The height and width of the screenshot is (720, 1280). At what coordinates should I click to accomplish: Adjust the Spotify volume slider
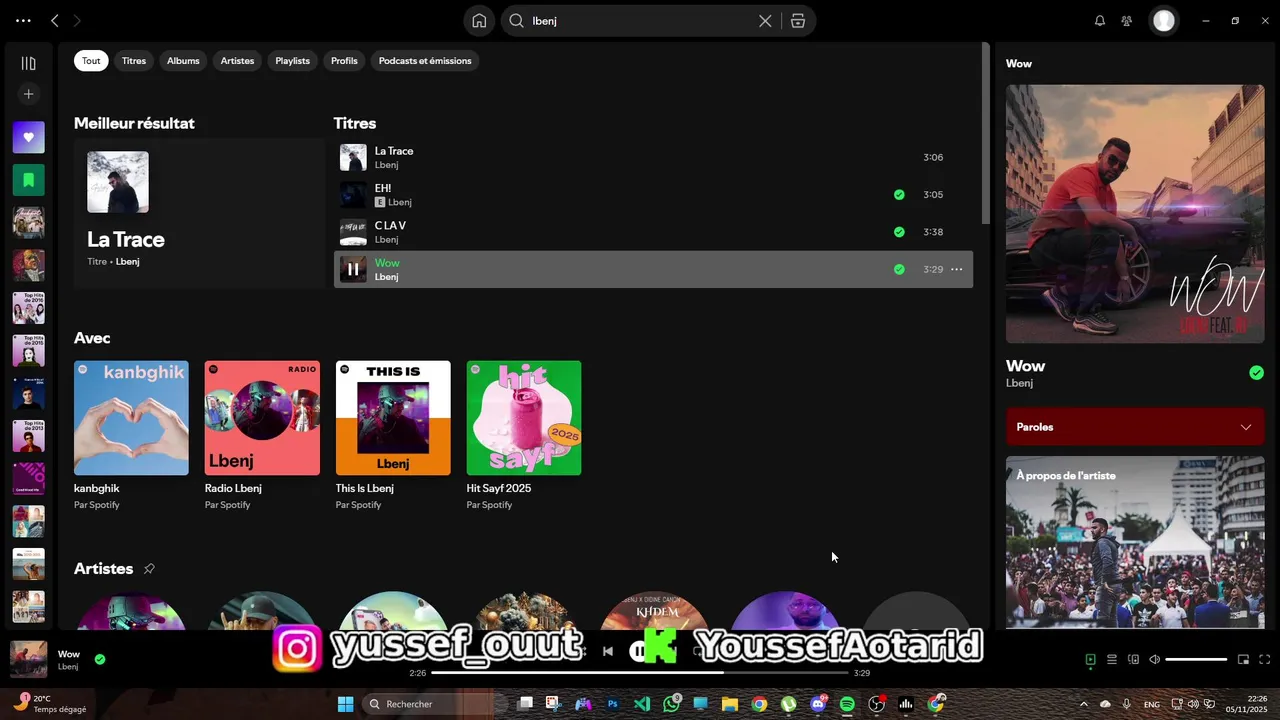(1196, 659)
